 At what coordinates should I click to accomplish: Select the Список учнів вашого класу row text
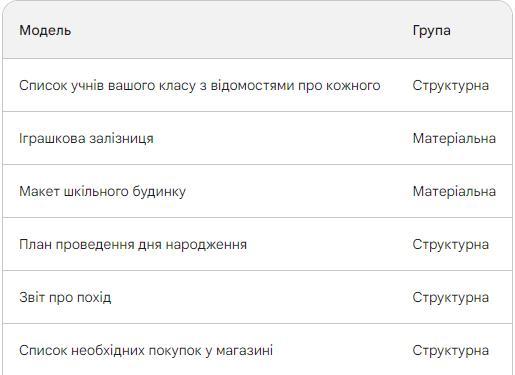(200, 85)
